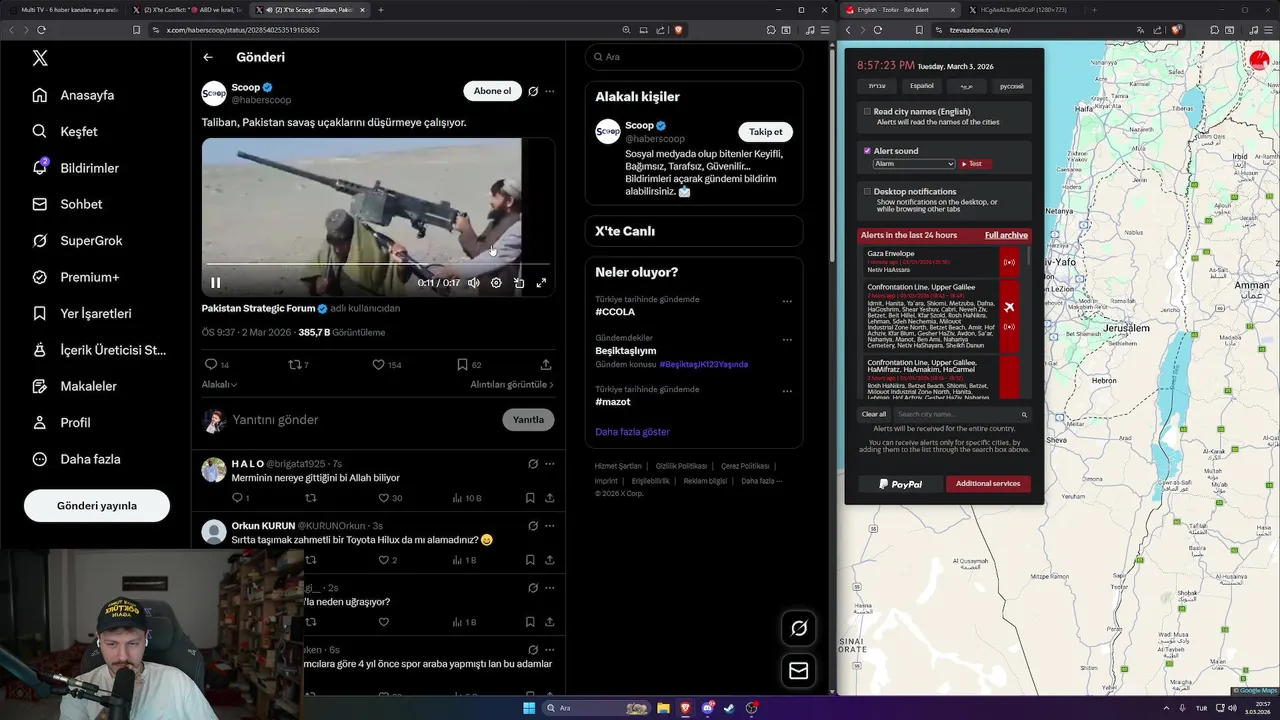Click Additional services button

(988, 483)
